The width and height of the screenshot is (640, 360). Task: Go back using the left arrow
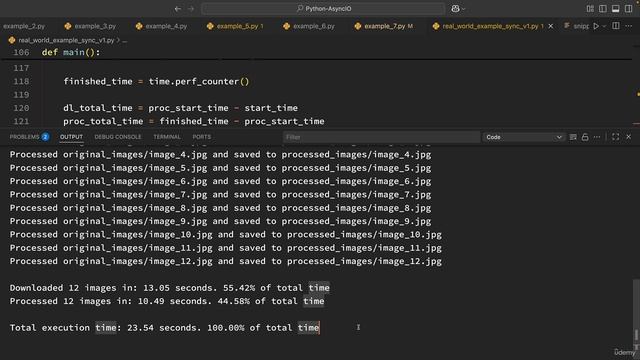tap(178, 9)
